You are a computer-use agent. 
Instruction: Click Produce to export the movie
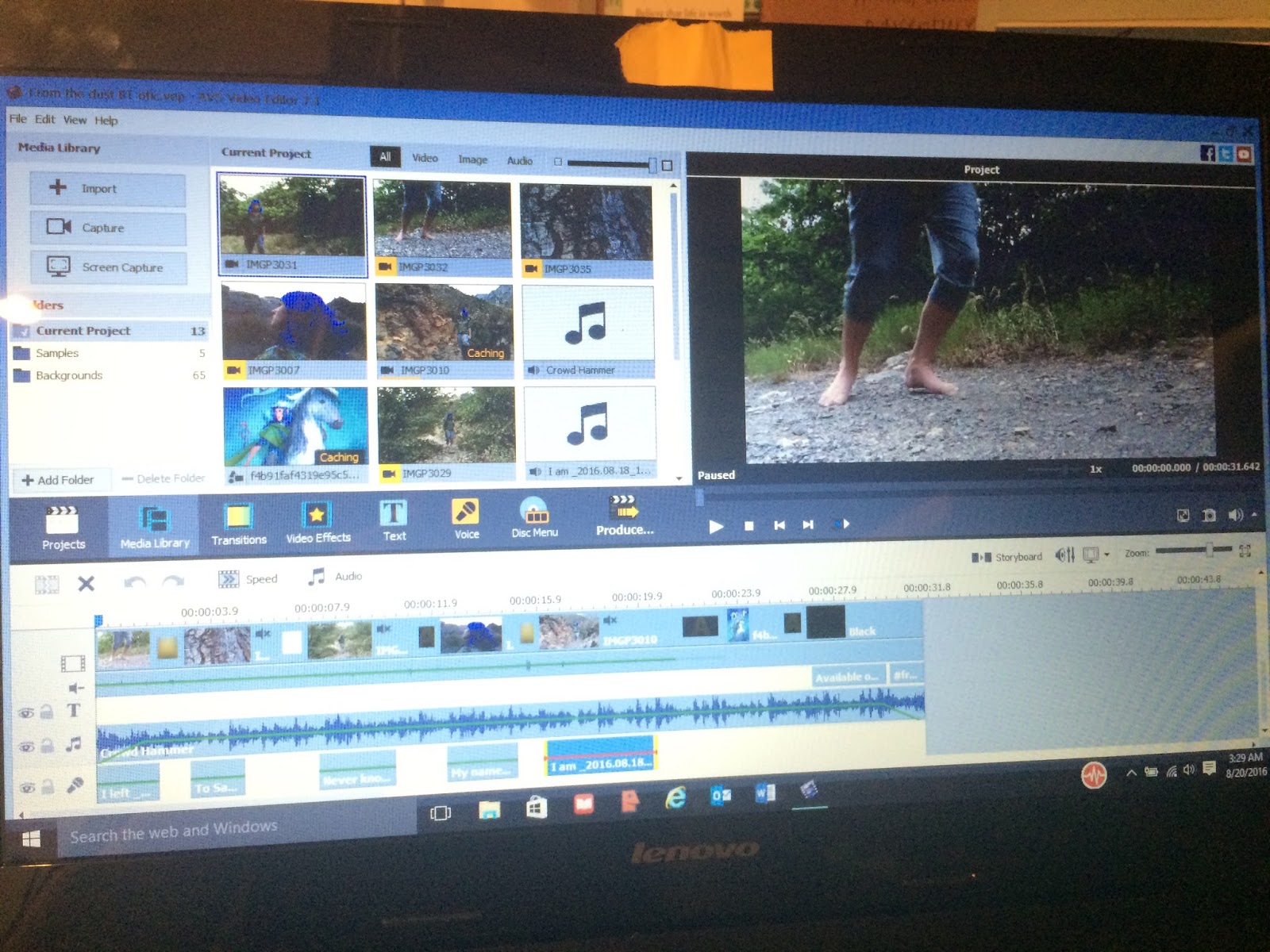(x=625, y=516)
